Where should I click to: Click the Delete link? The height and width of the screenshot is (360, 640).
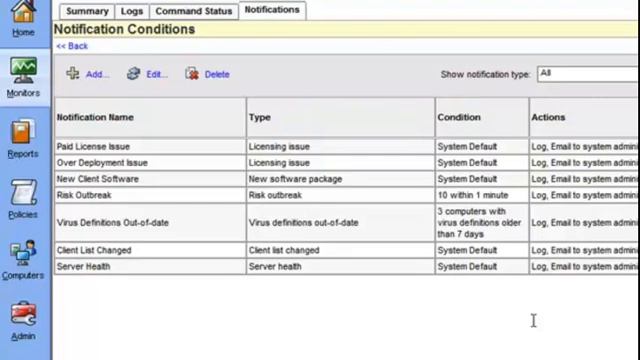point(217,74)
